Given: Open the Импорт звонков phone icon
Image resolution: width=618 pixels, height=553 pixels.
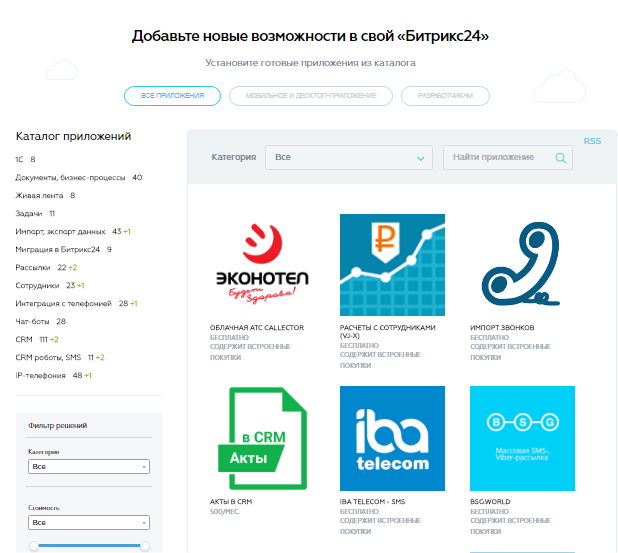Looking at the screenshot, I should [522, 265].
